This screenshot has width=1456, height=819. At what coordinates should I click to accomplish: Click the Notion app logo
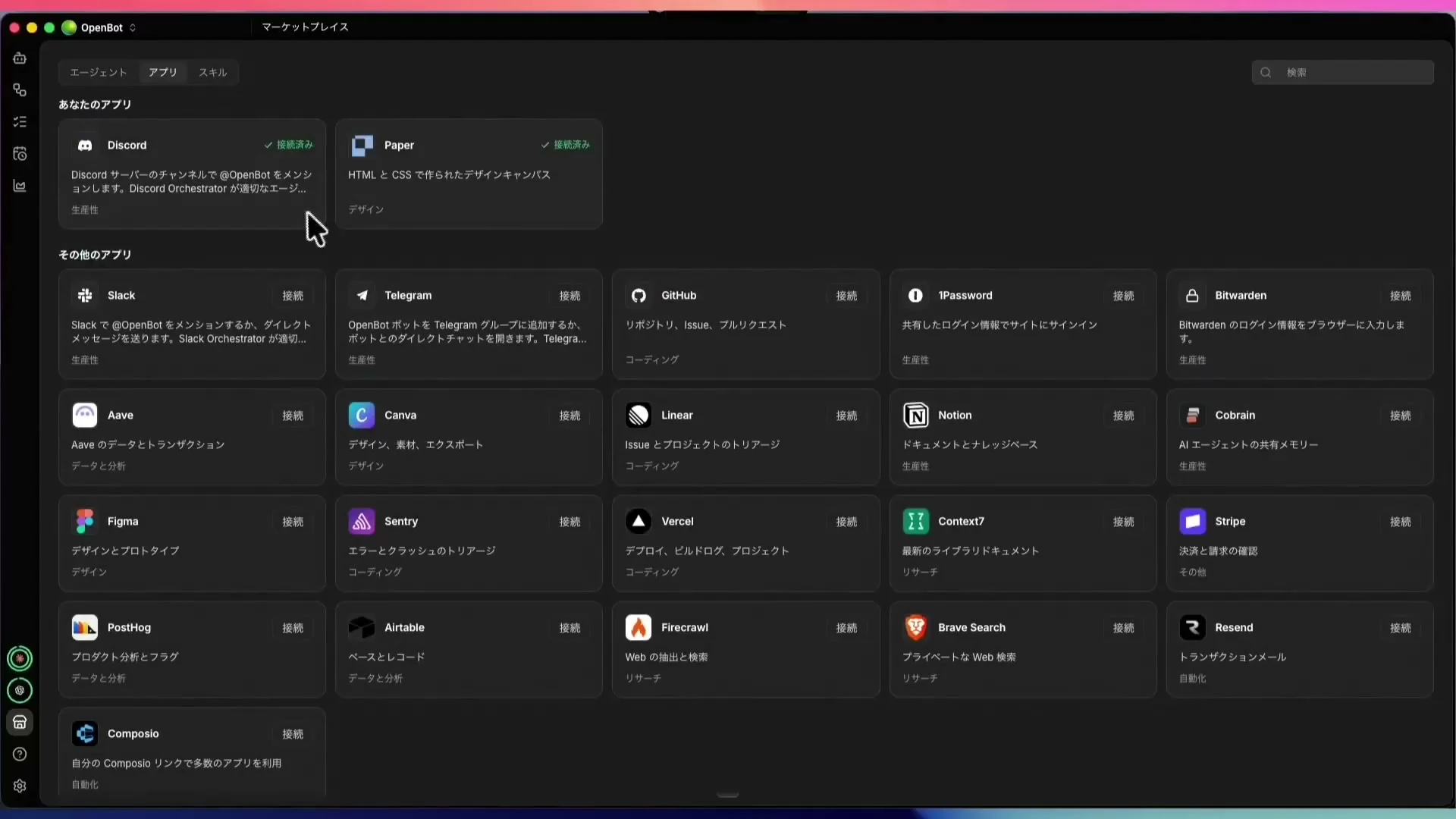pos(915,415)
